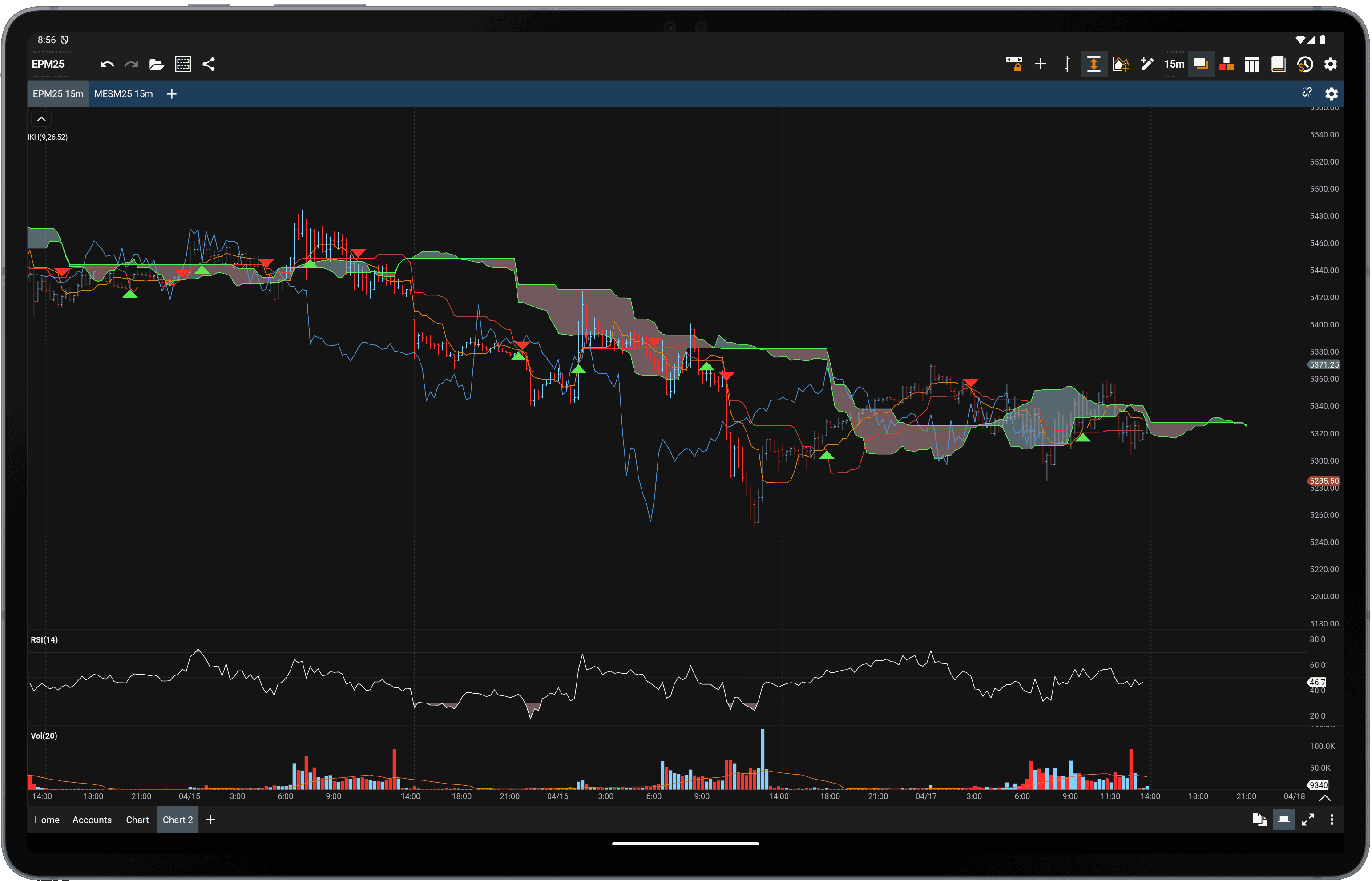Open the add indicator tool
Image resolution: width=1372 pixels, height=881 pixels.
coord(1121,64)
